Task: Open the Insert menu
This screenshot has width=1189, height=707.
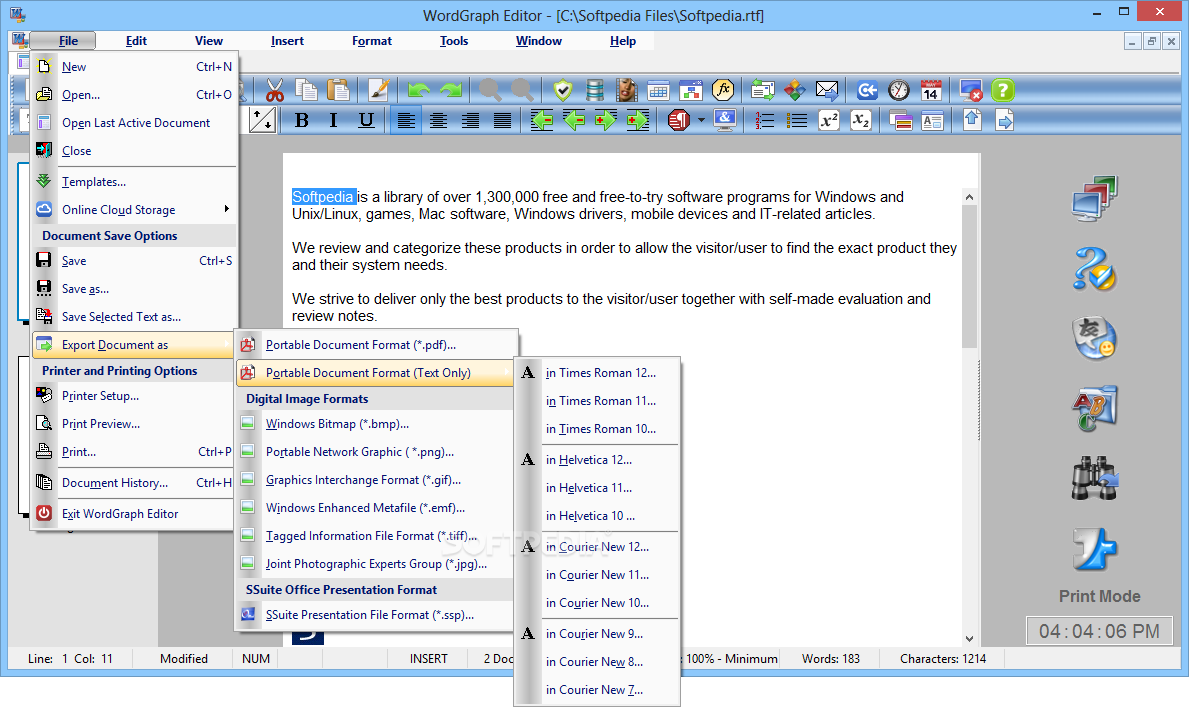Action: [x=287, y=41]
